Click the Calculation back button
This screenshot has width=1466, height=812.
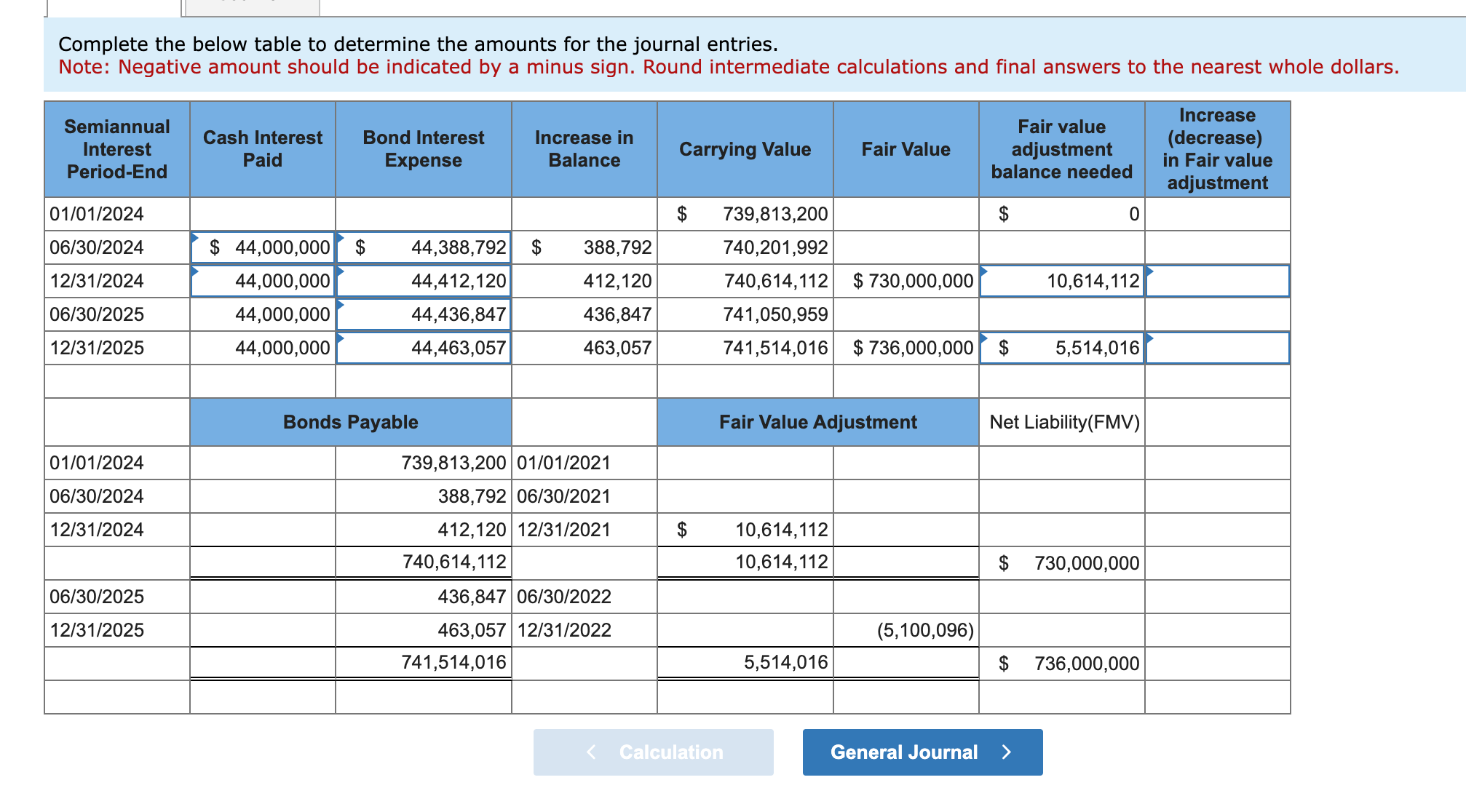coord(653,752)
